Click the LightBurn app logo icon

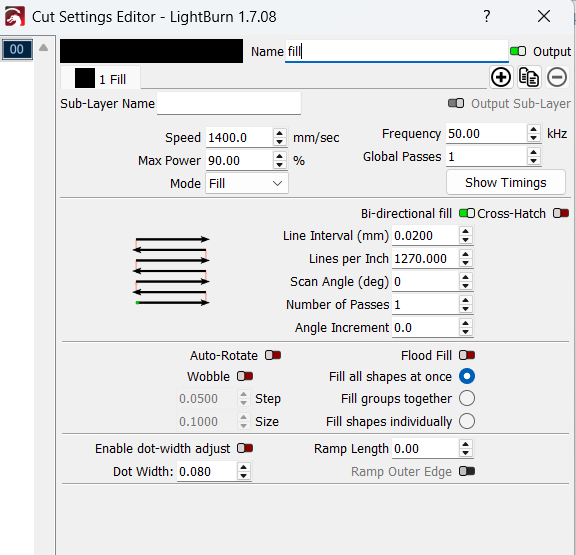15,17
